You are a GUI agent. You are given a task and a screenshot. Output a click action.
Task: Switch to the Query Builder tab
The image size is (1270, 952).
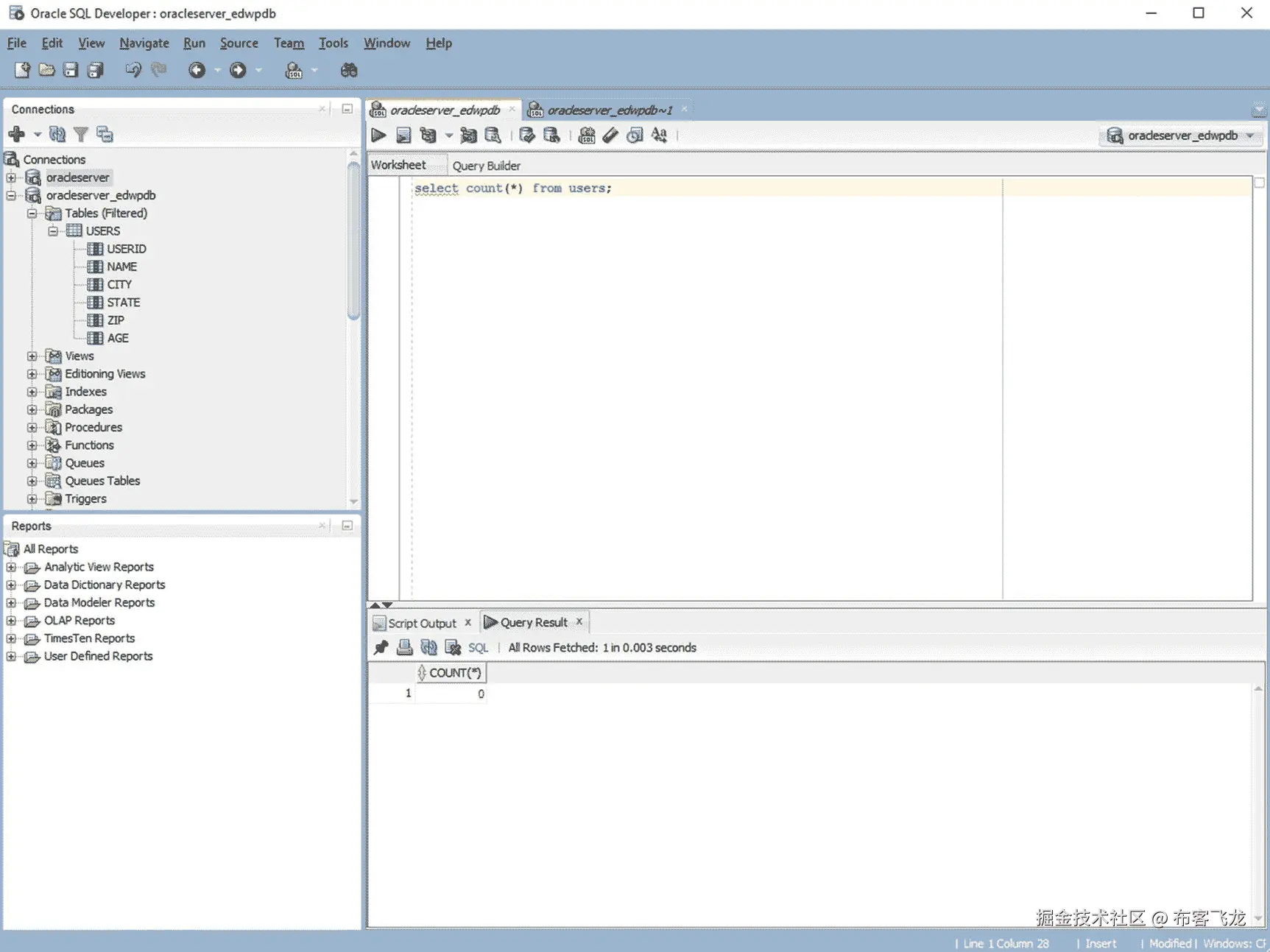pyautogui.click(x=486, y=165)
